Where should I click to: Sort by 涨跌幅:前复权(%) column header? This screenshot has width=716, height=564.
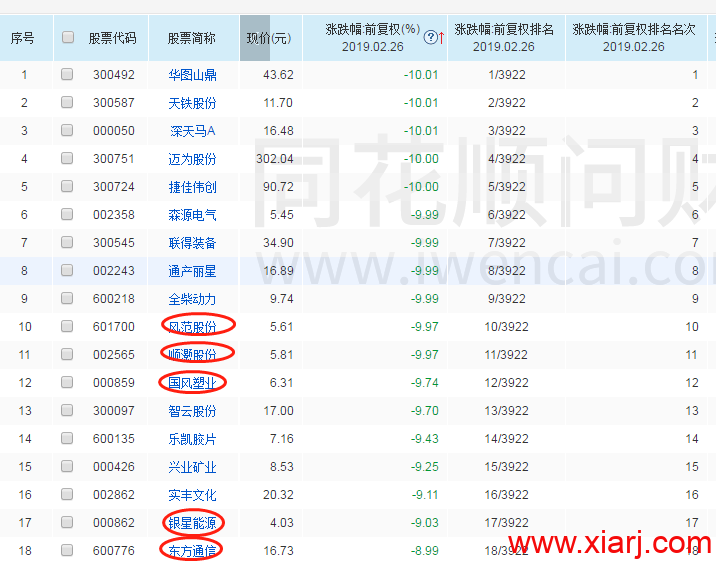(373, 38)
